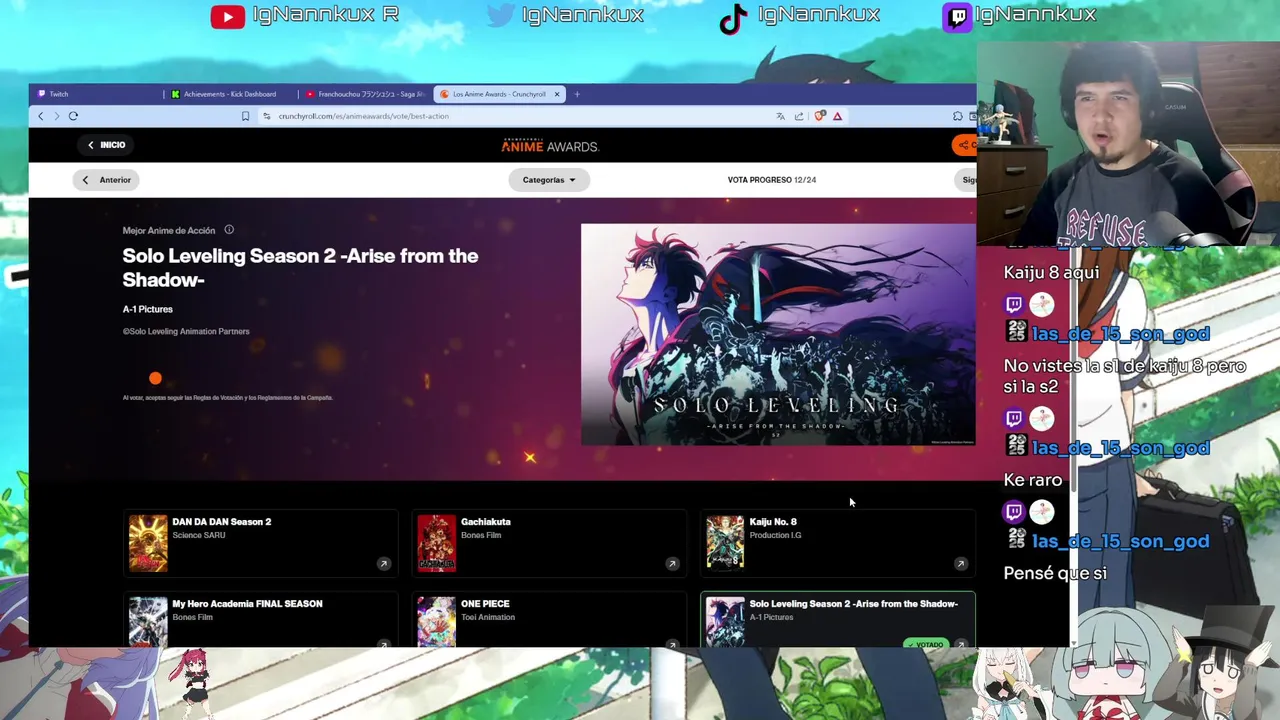
Task: Click the ONE PIECE poster thumbnail
Action: coord(436,622)
